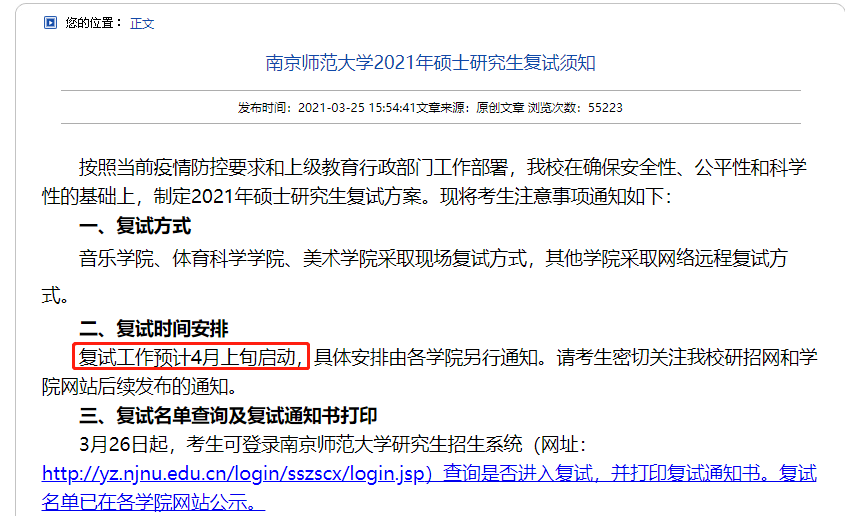Open the yz.njnu.edu.cn login URL link

coord(237,472)
